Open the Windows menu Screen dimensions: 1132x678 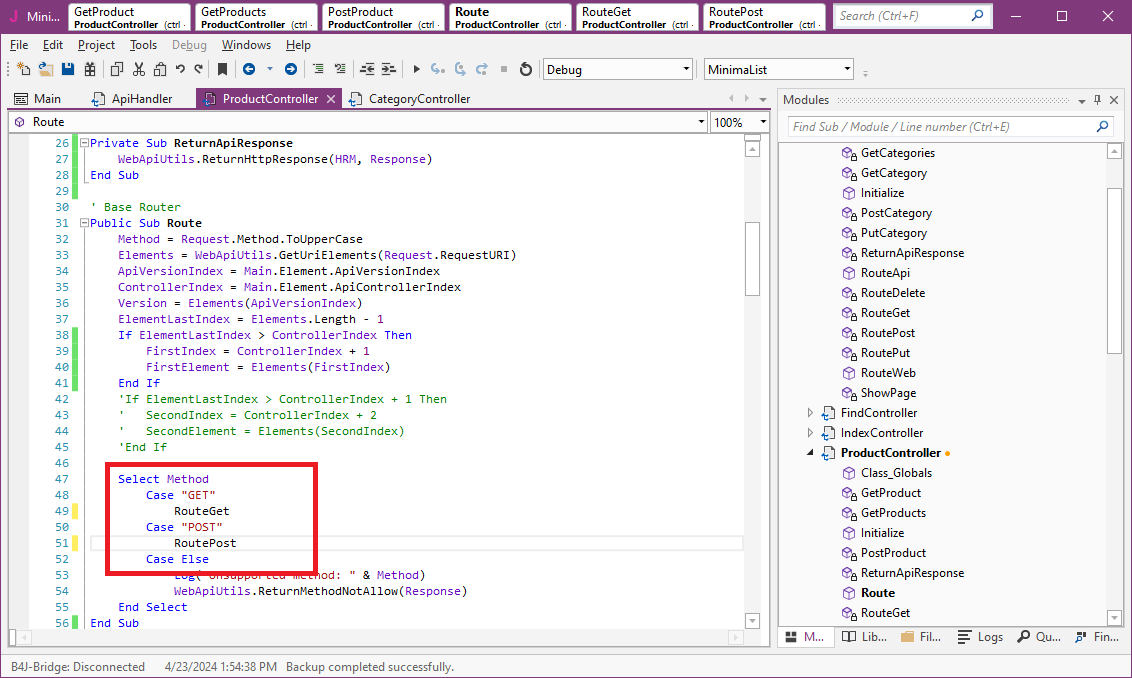[x=246, y=45]
